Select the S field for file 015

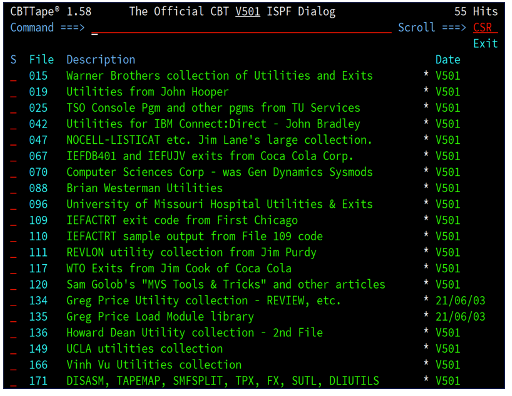coord(13,76)
